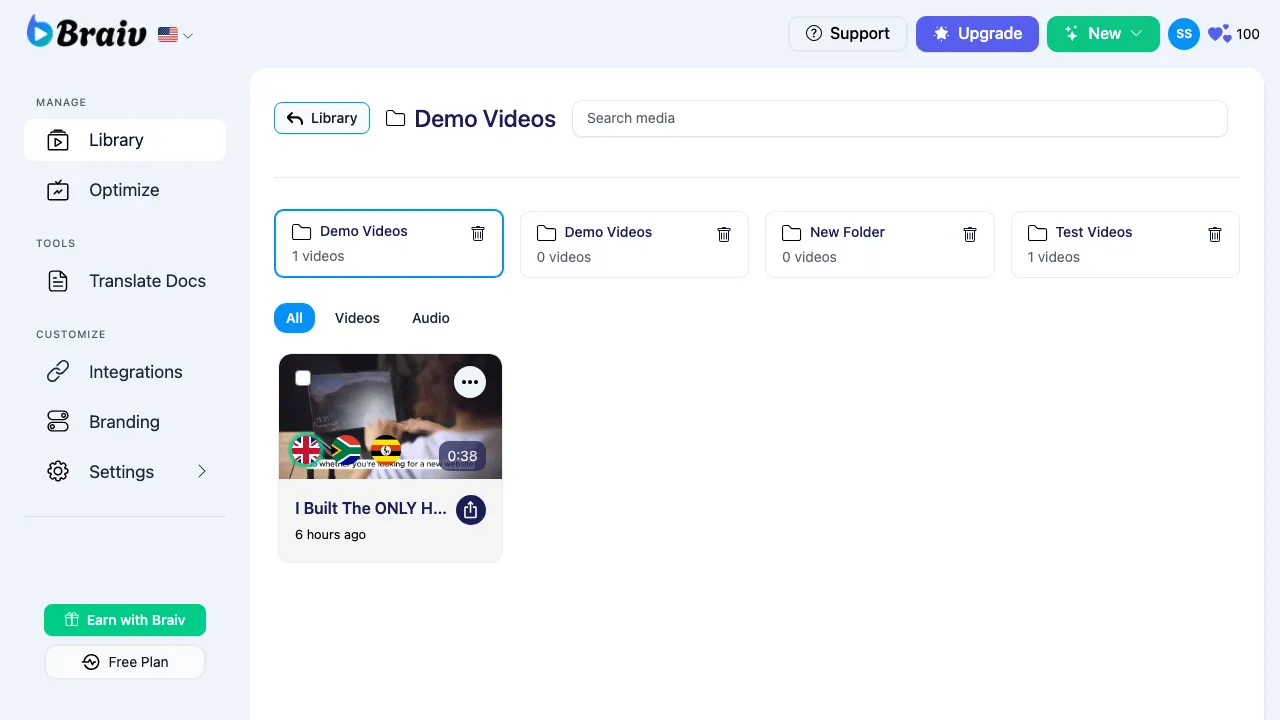Viewport: 1280px width, 720px height.
Task: Click the credits count 100
Action: tap(1248, 34)
